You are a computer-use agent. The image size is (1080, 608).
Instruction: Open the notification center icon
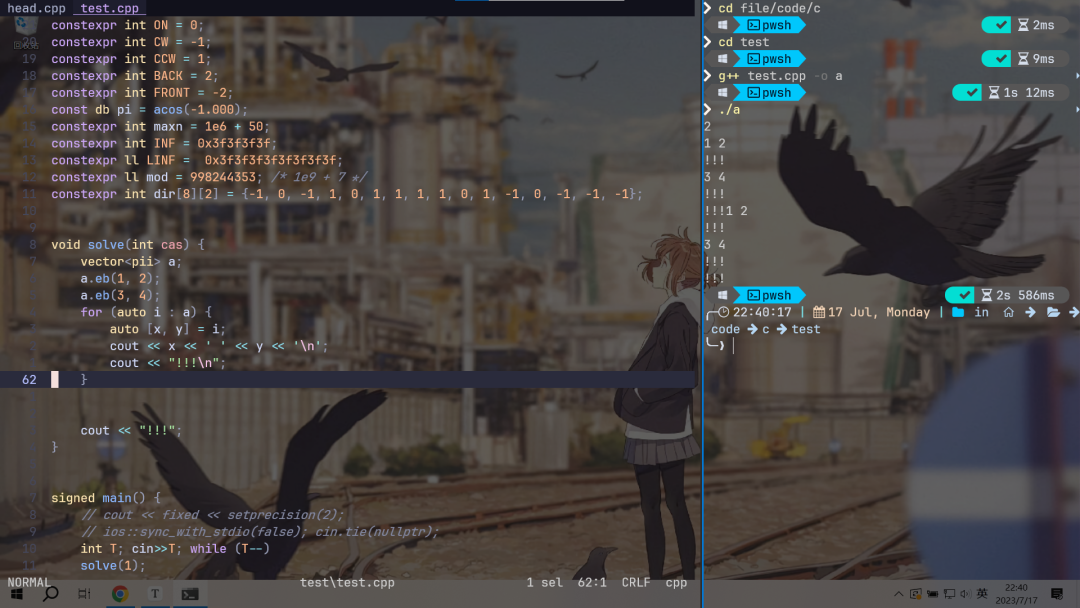[x=1057, y=594]
